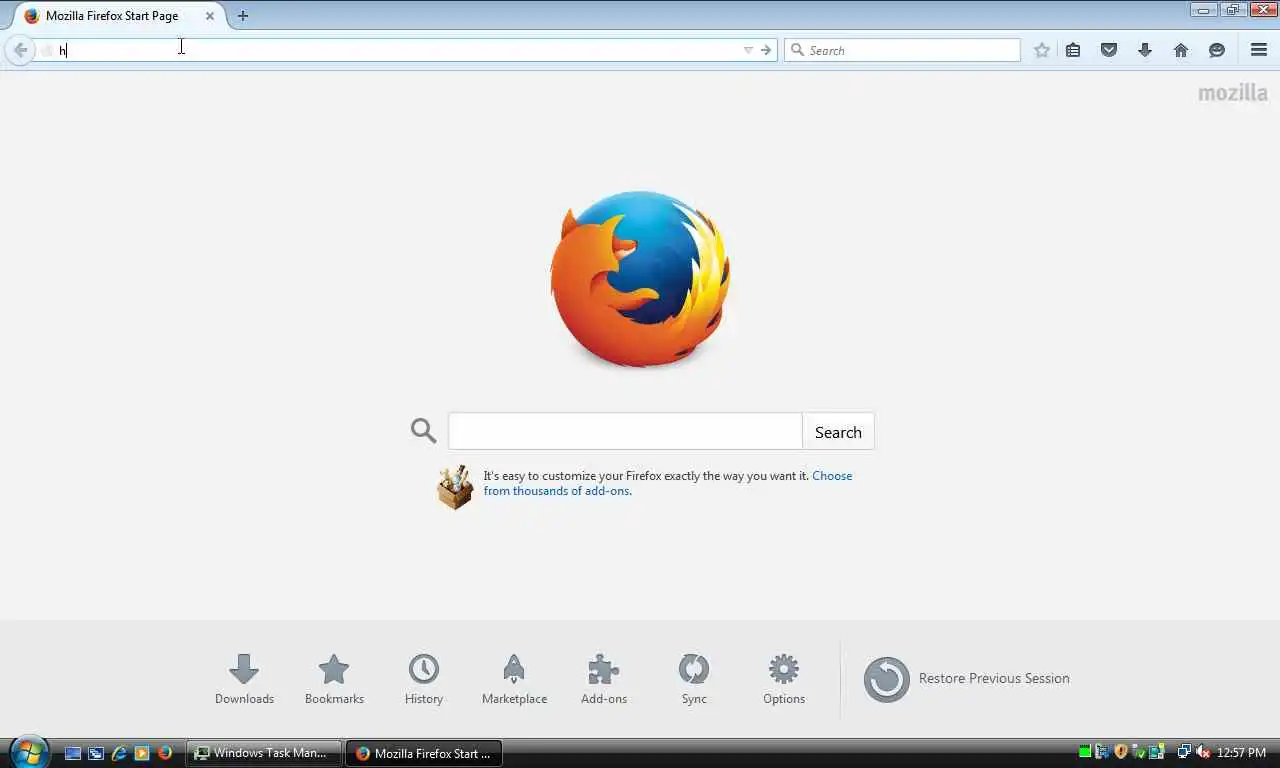Image resolution: width=1280 pixels, height=768 pixels.
Task: Click Show Desktop in Quick Launch
Action: (73, 753)
